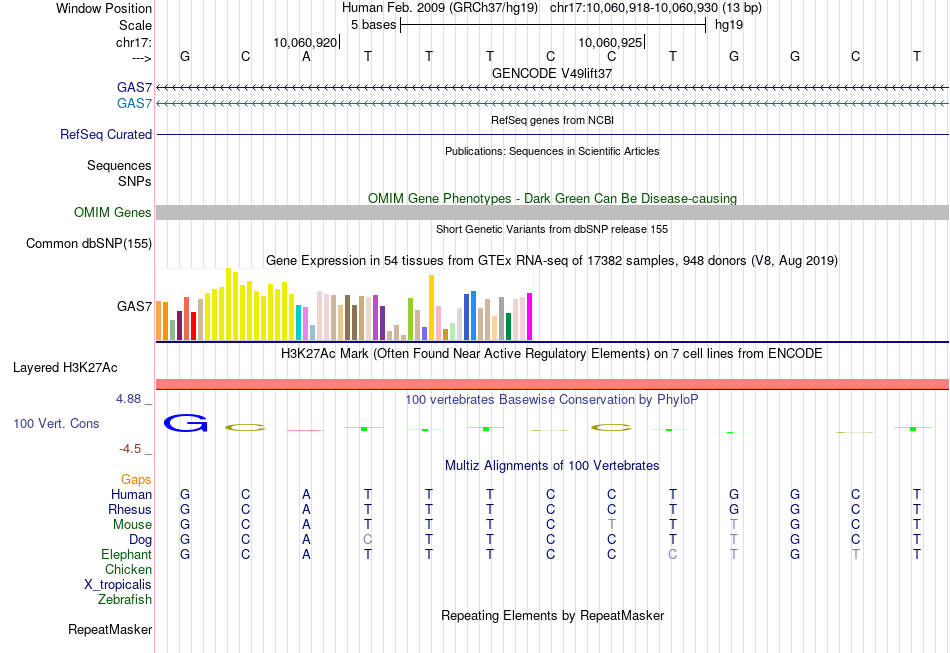950x653 pixels.
Task: Click the OMIM Gene Phenotypes green title
Action: [x=552, y=199]
